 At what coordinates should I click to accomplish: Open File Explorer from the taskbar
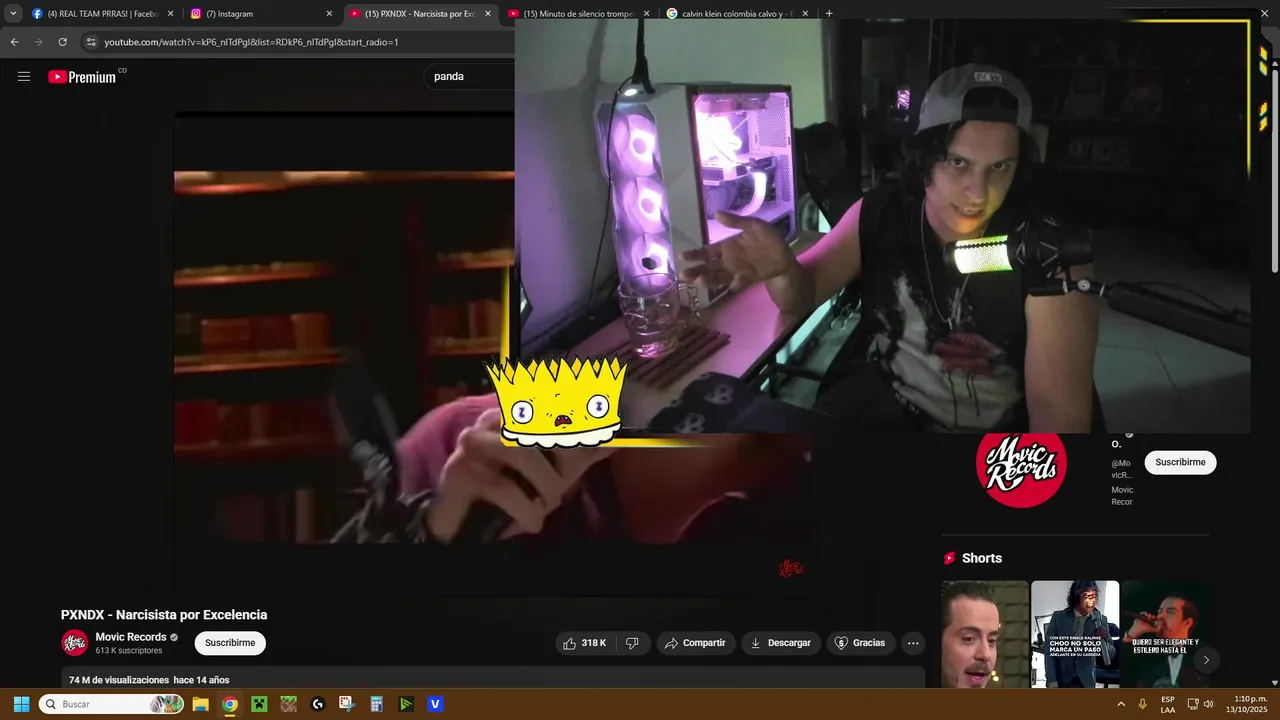(200, 704)
